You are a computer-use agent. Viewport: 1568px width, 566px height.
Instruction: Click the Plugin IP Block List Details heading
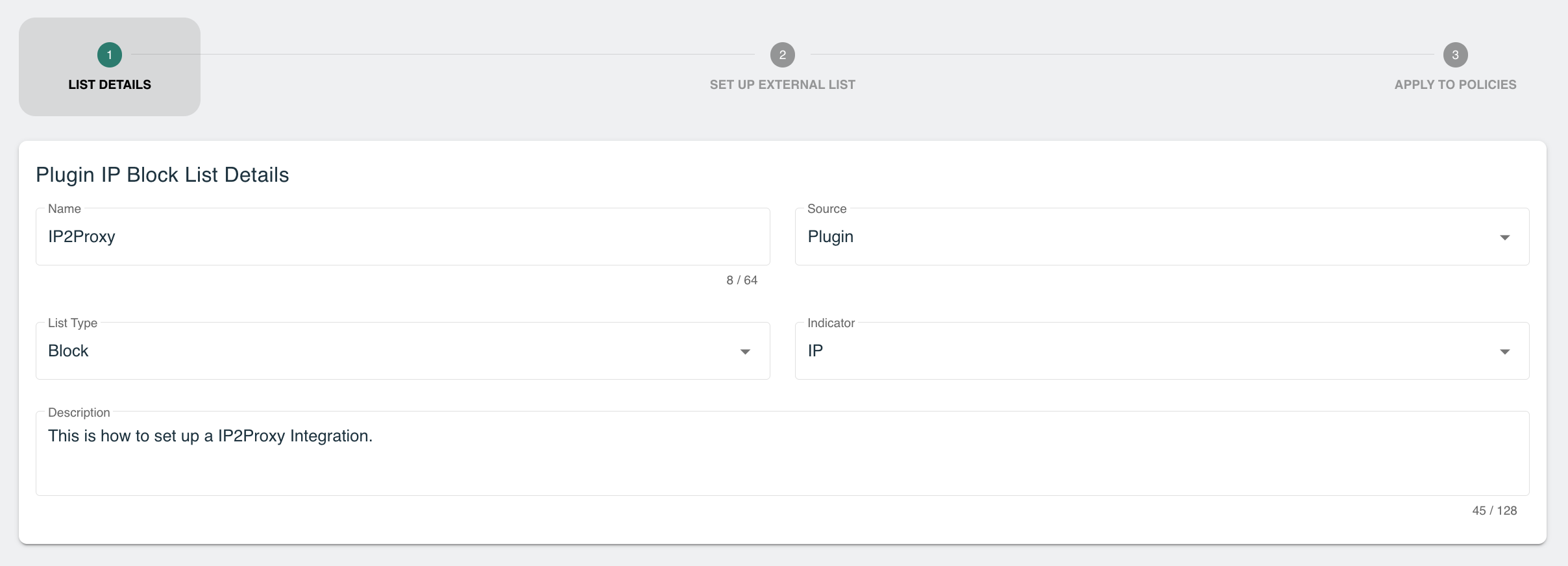(x=162, y=175)
